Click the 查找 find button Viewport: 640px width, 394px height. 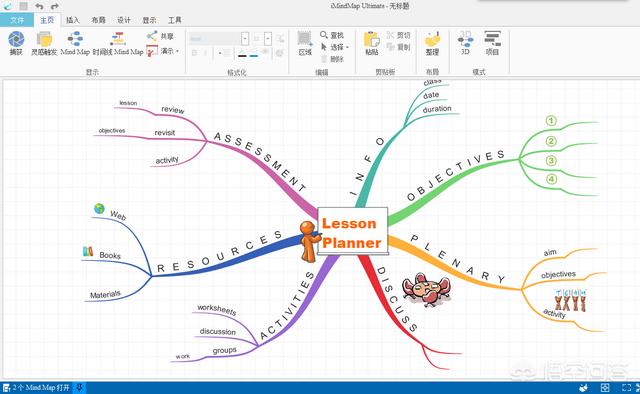click(x=332, y=35)
